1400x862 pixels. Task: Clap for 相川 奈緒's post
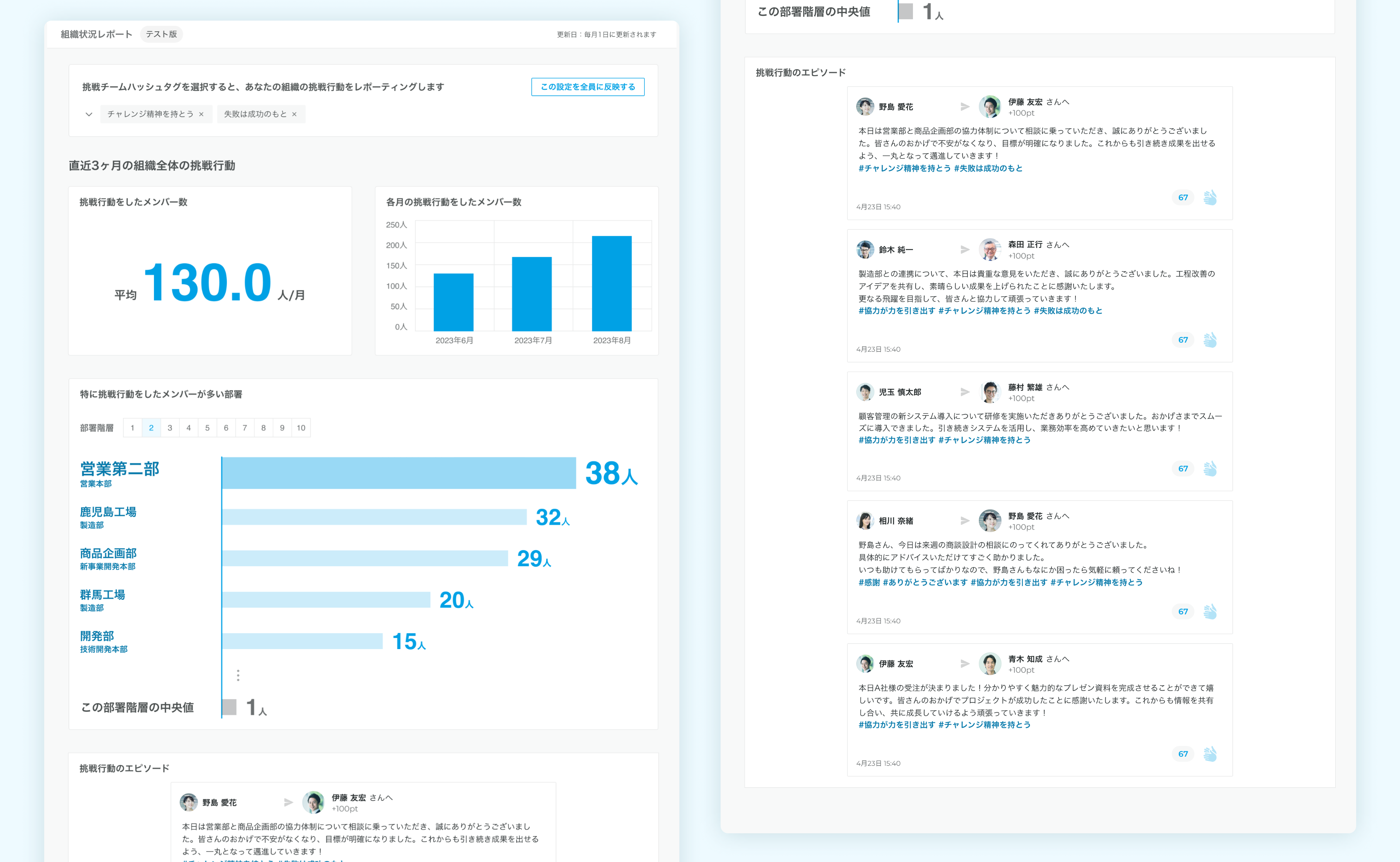1210,611
